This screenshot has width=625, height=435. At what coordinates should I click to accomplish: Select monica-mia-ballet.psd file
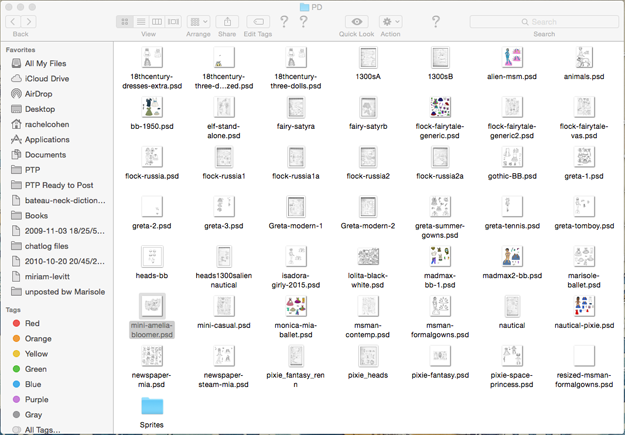[x=296, y=317]
